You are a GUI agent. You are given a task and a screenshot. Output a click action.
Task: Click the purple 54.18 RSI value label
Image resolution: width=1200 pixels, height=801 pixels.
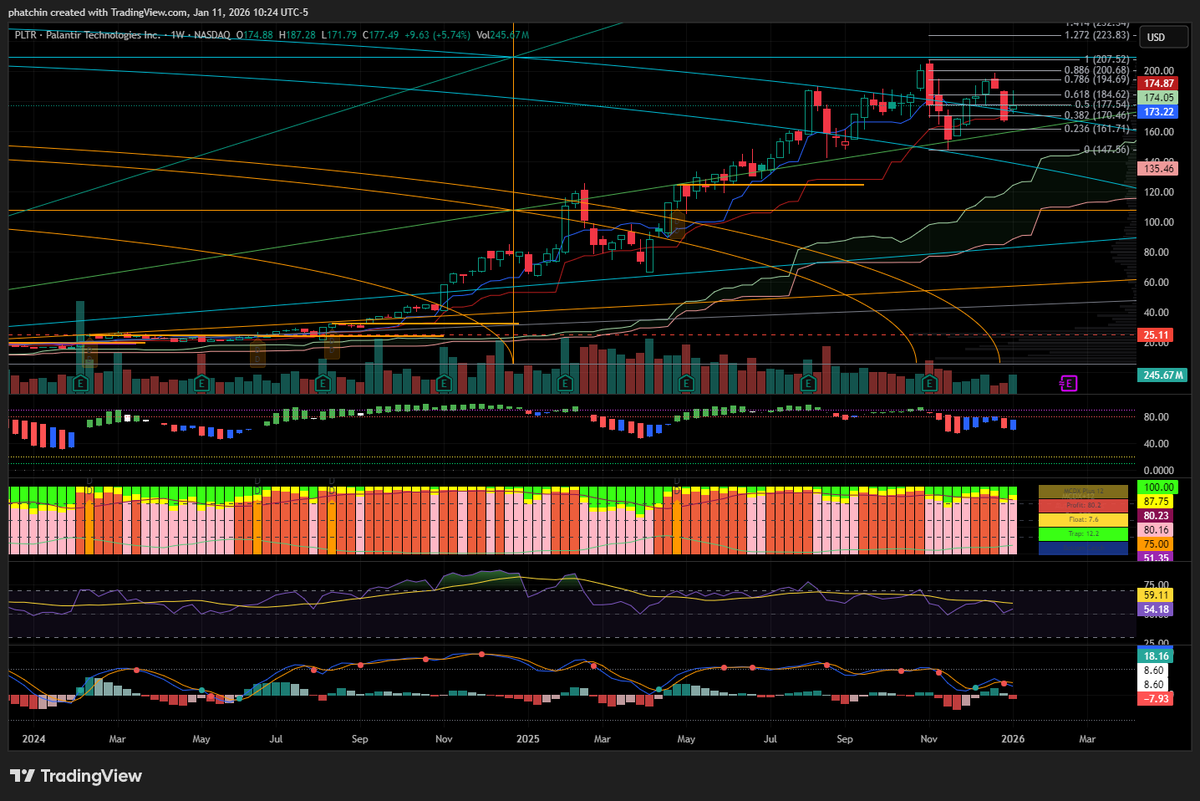(x=1157, y=609)
